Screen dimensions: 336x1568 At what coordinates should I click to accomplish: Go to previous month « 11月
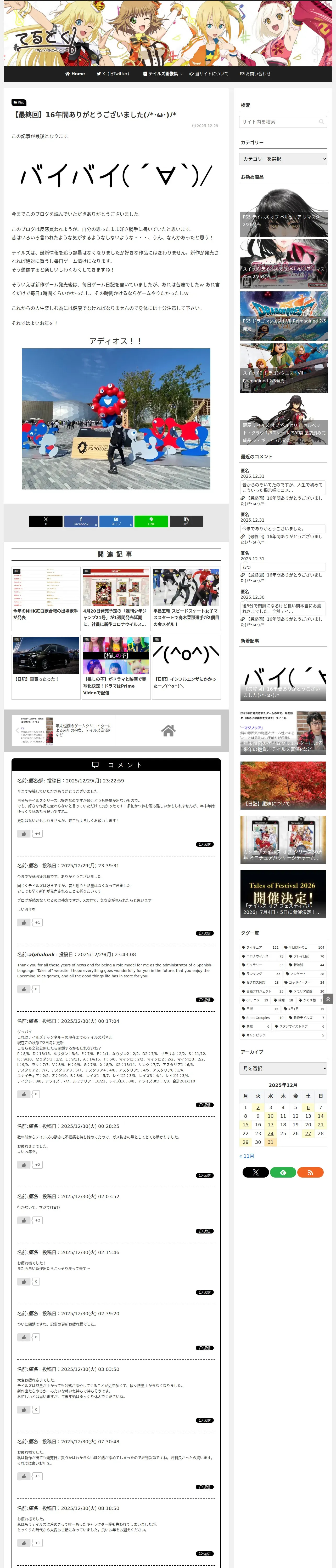click(247, 1155)
